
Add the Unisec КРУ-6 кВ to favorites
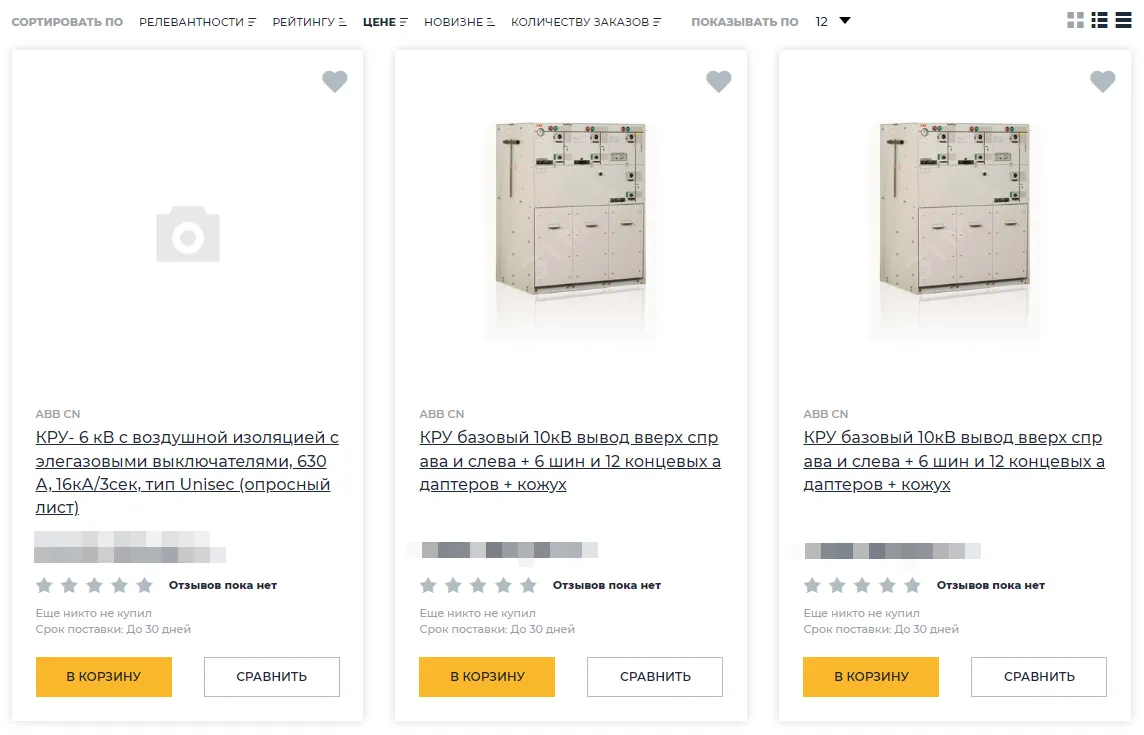click(x=335, y=82)
